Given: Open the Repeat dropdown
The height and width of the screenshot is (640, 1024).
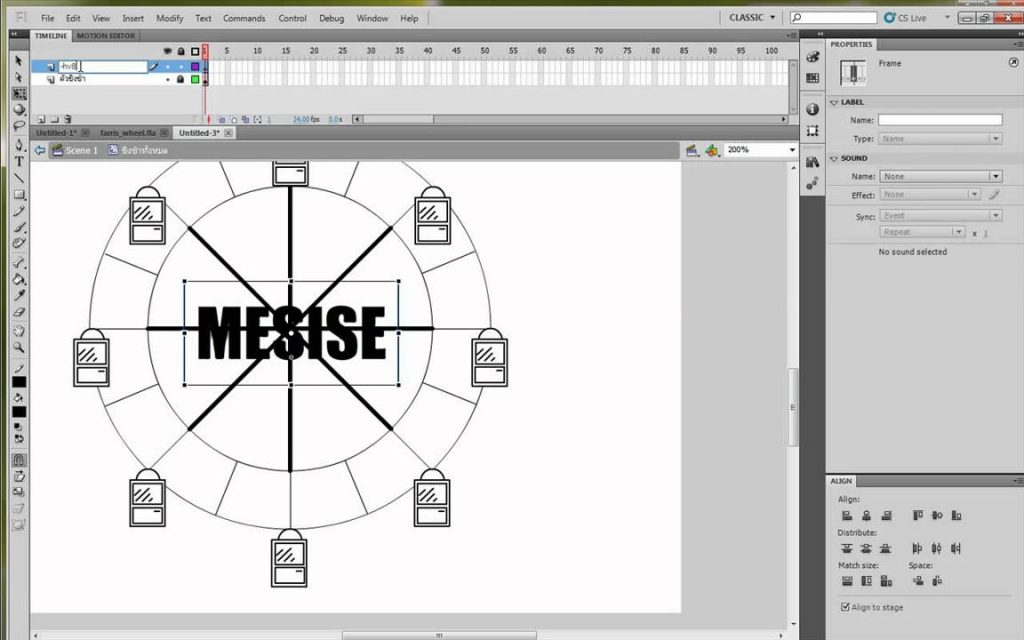Looking at the screenshot, I should 922,232.
